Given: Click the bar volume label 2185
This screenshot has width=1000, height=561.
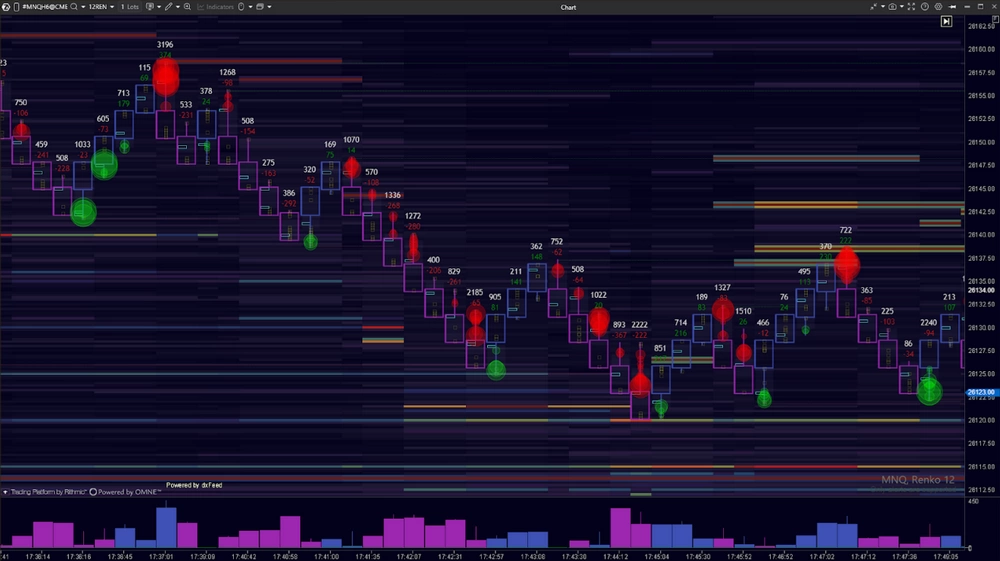Looking at the screenshot, I should (474, 292).
